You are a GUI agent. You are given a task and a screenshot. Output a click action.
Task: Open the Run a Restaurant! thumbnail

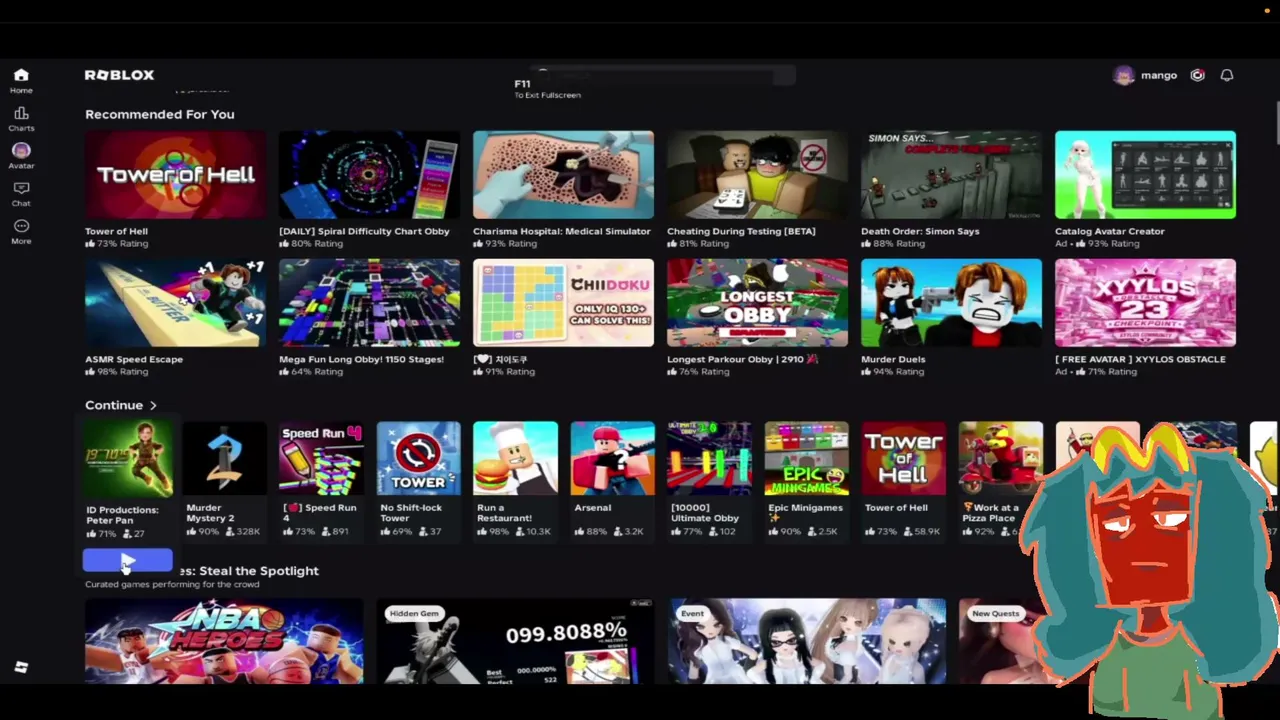click(515, 459)
